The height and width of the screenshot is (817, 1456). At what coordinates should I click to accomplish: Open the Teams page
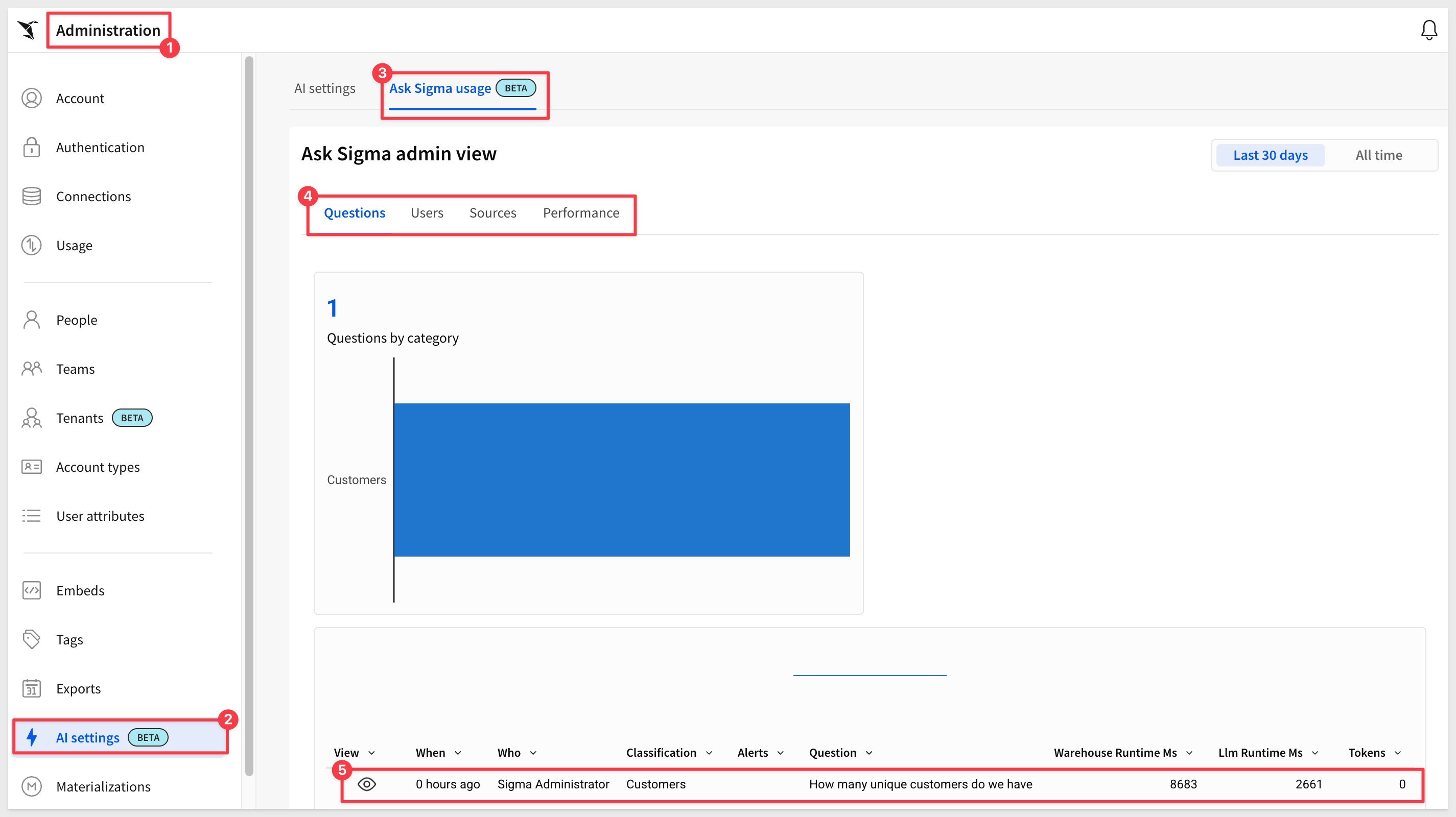[75, 369]
